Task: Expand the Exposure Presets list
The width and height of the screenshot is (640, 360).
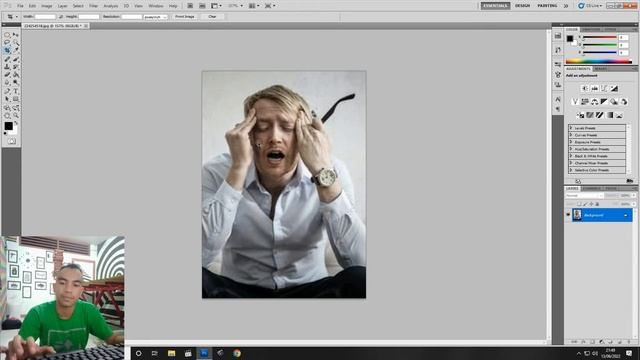Action: click(x=571, y=142)
